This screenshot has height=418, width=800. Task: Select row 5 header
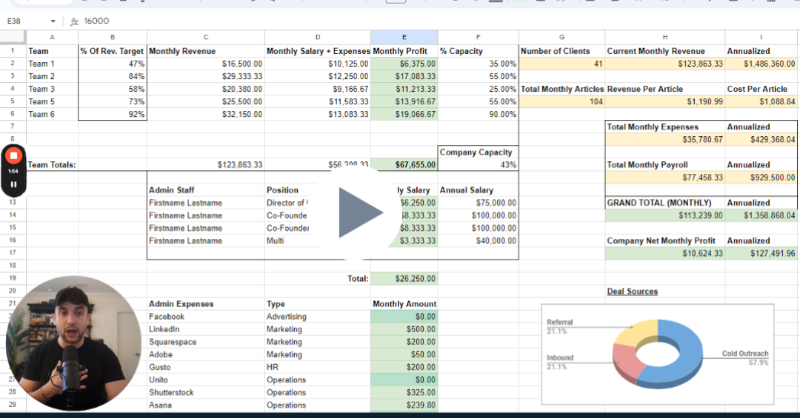click(x=13, y=102)
